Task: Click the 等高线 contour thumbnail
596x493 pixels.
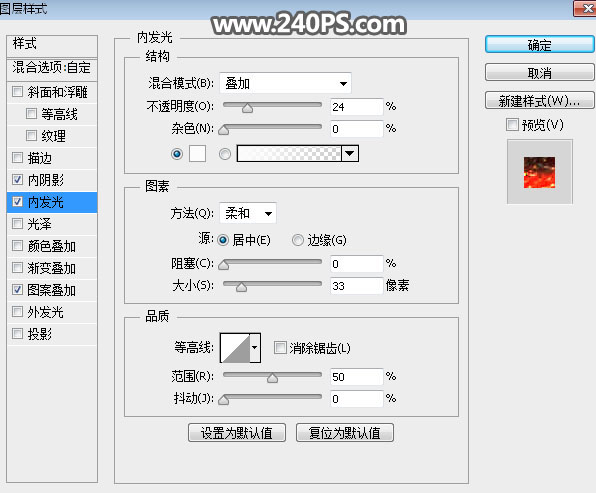Action: pyautogui.click(x=235, y=347)
